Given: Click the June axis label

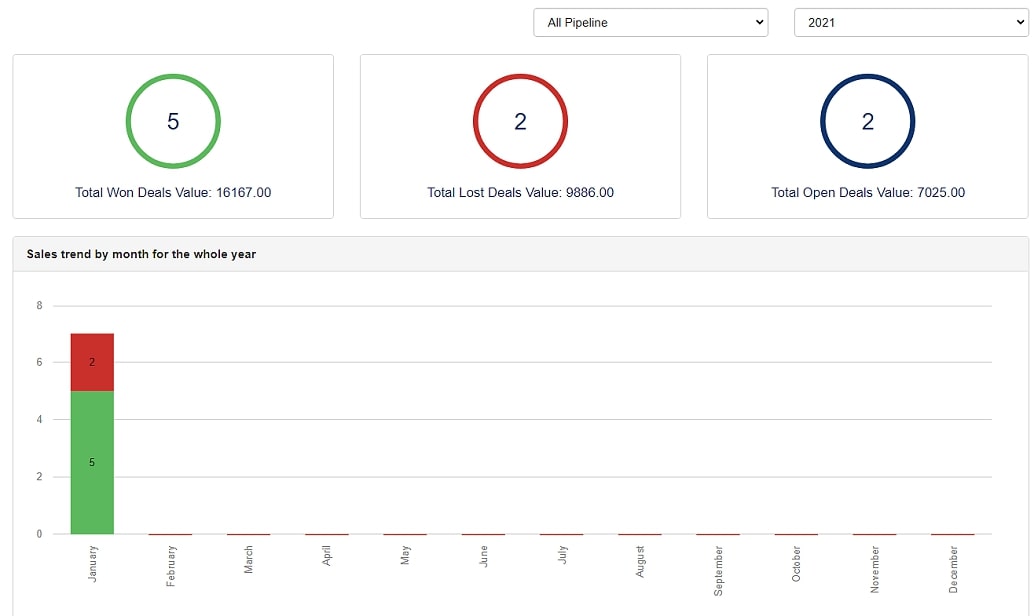Looking at the screenshot, I should [484, 557].
